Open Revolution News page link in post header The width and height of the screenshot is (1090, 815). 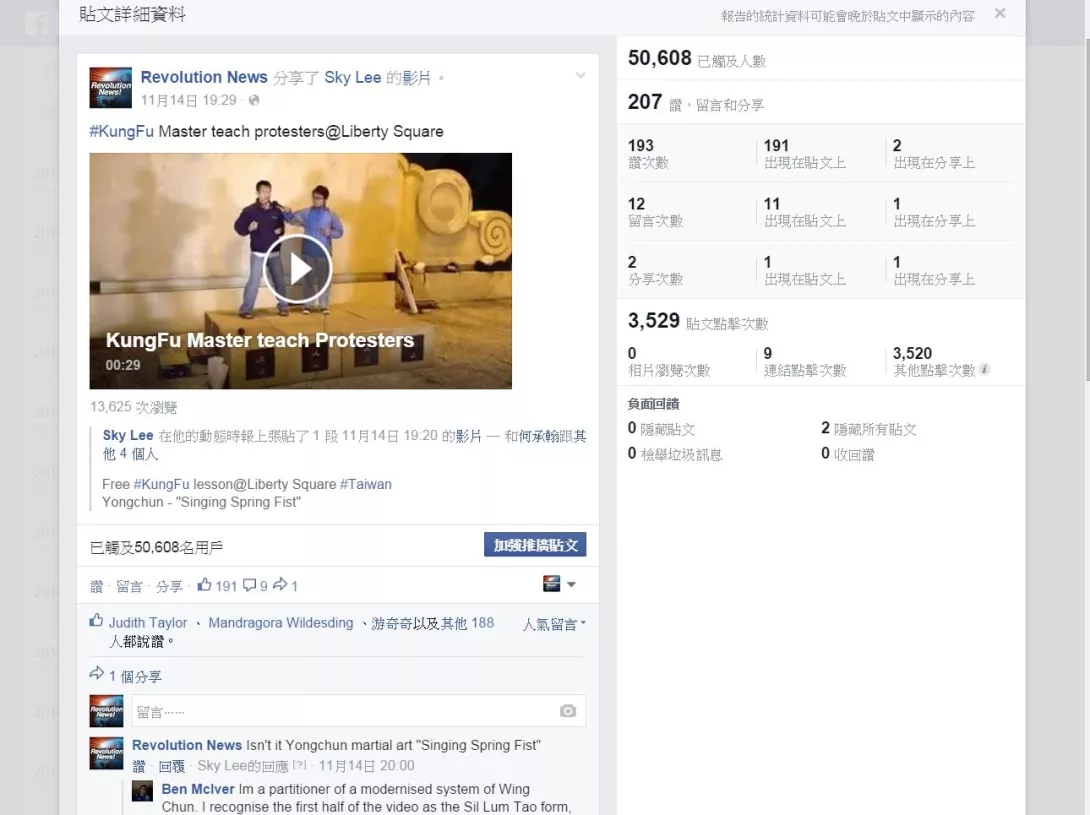click(x=204, y=77)
